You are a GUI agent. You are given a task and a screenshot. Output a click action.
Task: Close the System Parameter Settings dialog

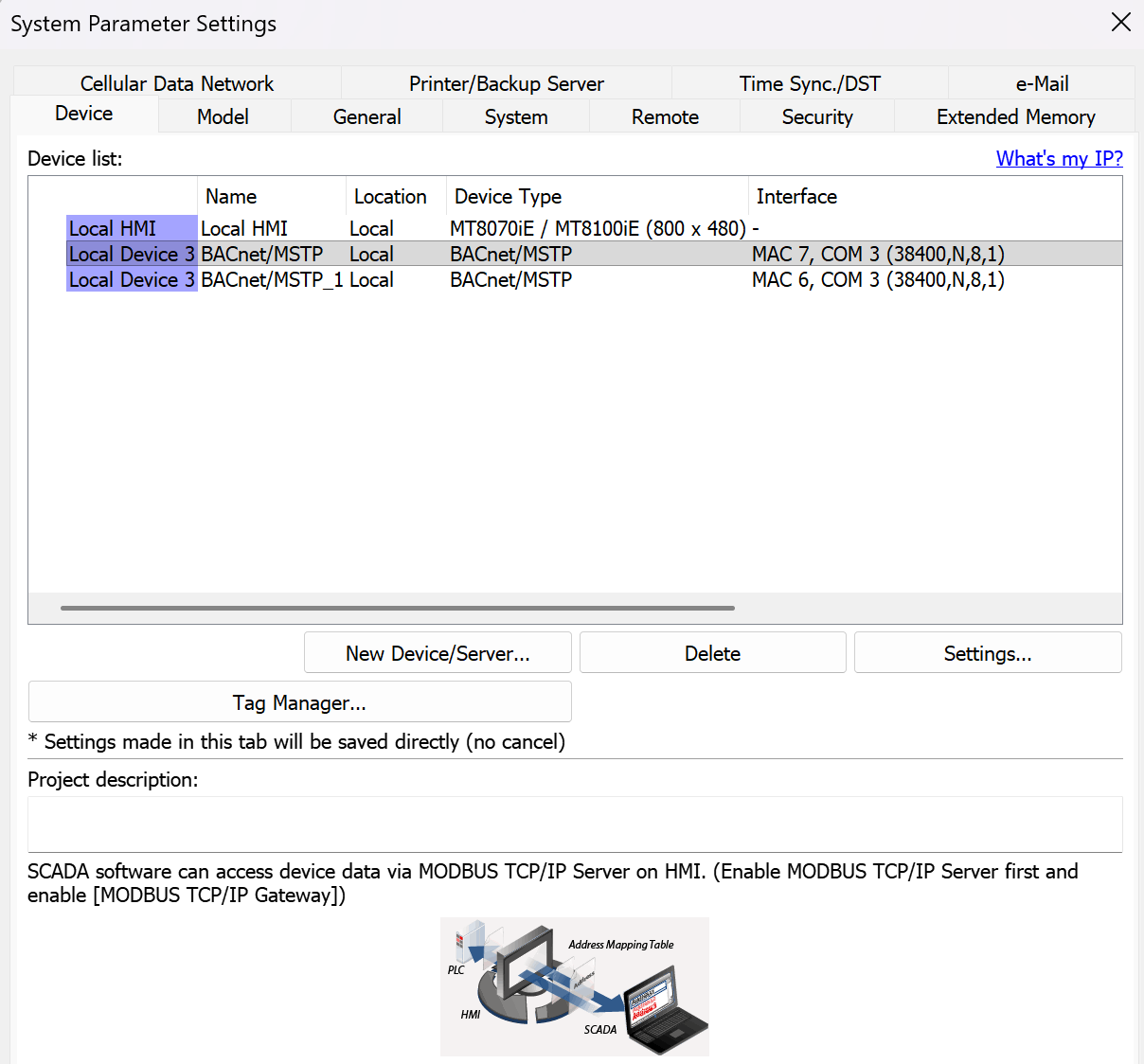tap(1120, 23)
